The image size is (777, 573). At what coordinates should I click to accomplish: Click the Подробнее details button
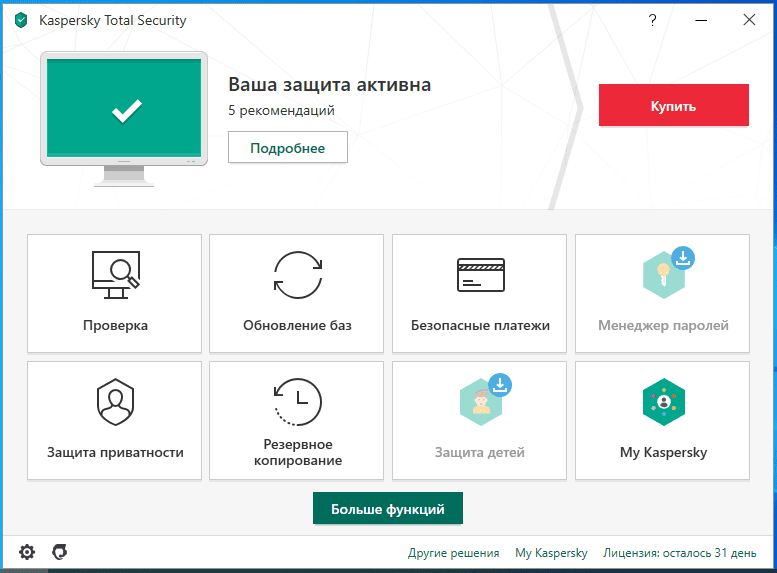288,147
